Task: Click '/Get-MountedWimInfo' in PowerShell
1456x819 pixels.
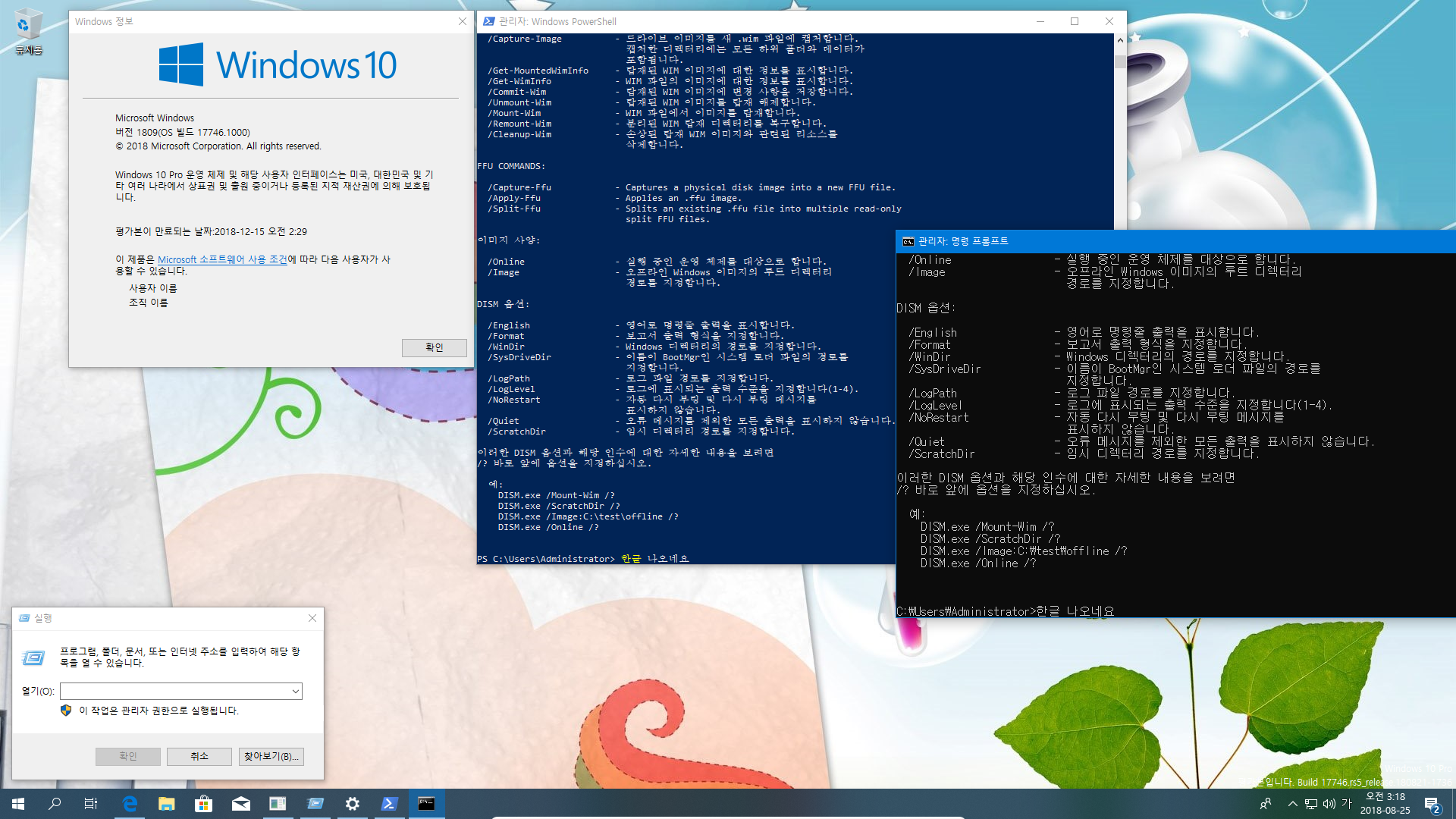Action: [x=538, y=71]
